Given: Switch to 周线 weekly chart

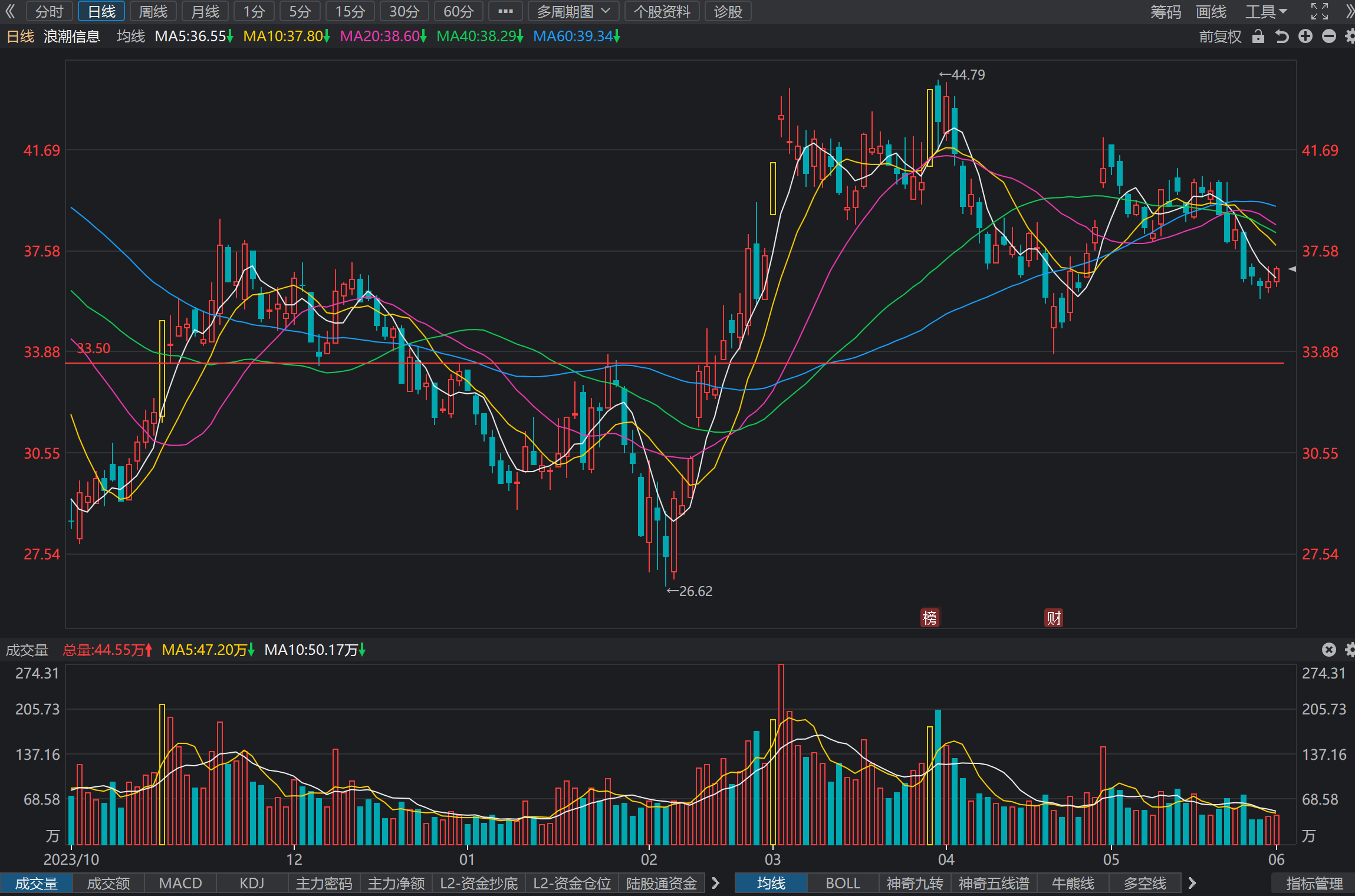Looking at the screenshot, I should 153,11.
